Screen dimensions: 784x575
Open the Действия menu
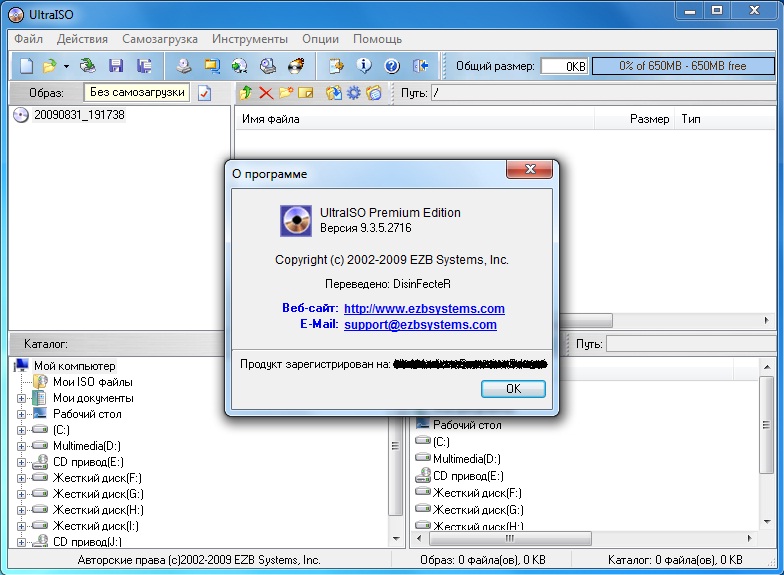pos(82,39)
